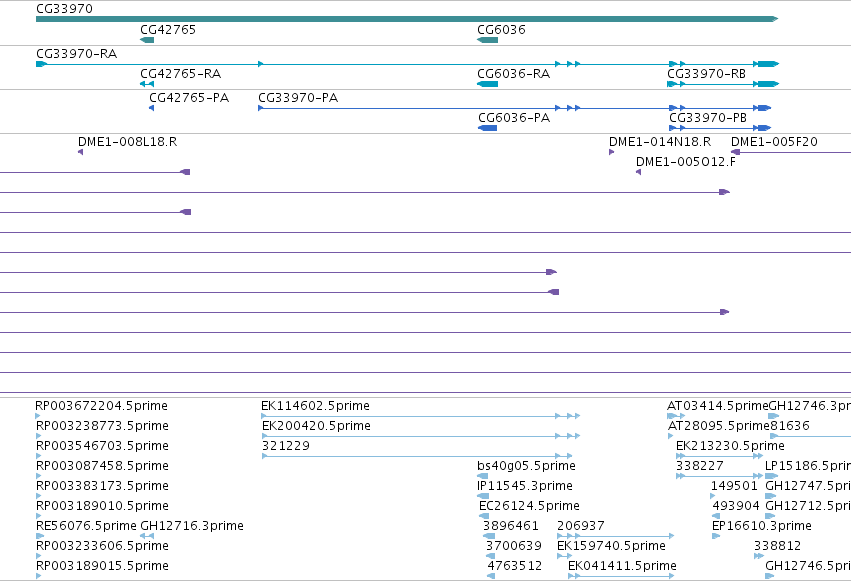This screenshot has width=851, height=581.
Task: Select the CG33970 gene bar
Action: pyautogui.click(x=407, y=19)
